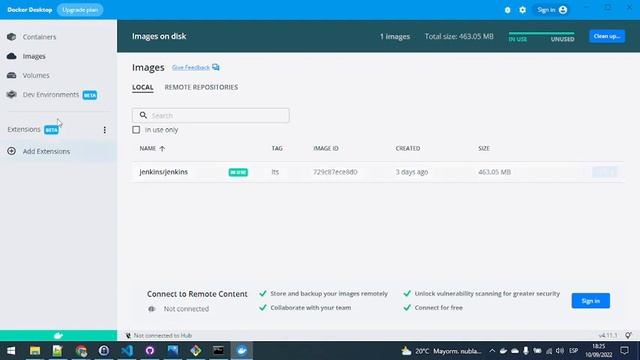Click the Volumes drive icon
Screen dimensions: 640x360
click(x=11, y=76)
